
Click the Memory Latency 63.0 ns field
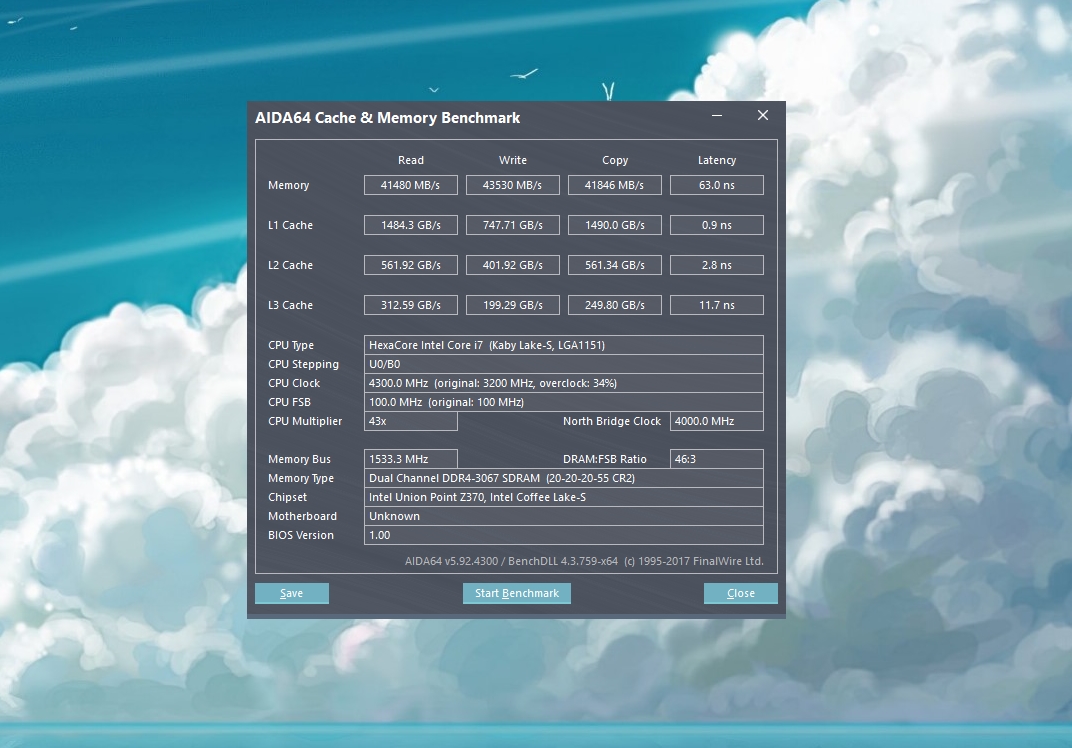[x=716, y=185]
